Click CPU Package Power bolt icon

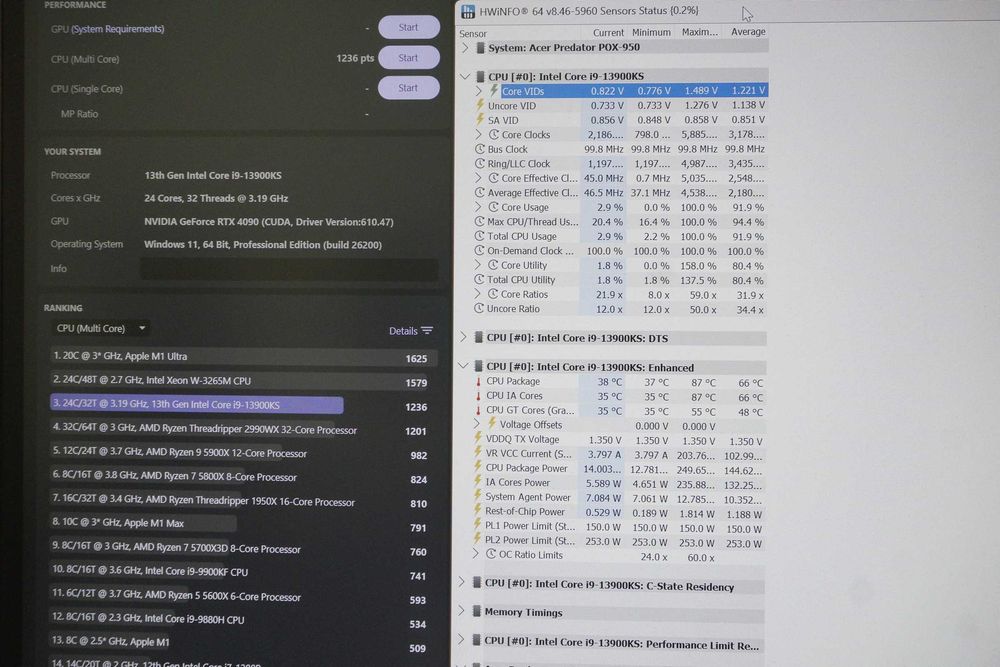[x=478, y=467]
